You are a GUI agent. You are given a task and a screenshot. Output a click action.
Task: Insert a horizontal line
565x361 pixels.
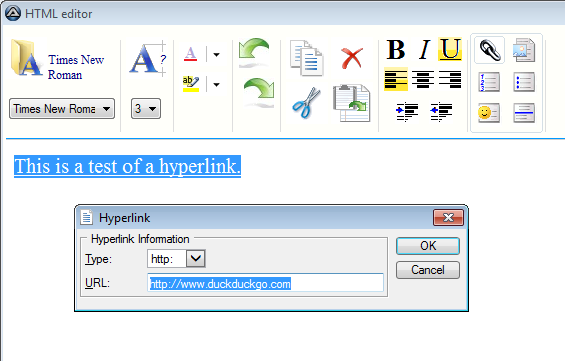(x=524, y=113)
